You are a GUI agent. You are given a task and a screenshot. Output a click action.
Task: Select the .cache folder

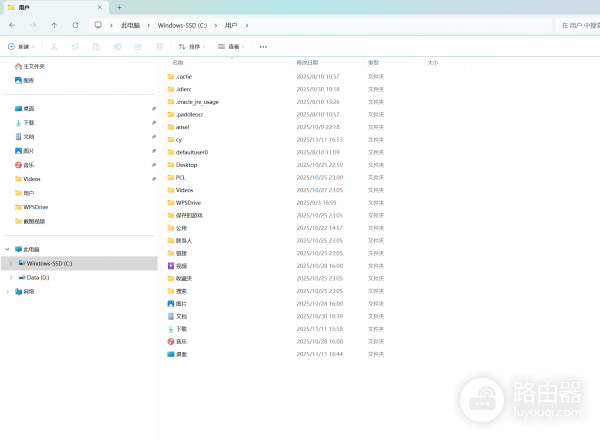tap(179, 77)
